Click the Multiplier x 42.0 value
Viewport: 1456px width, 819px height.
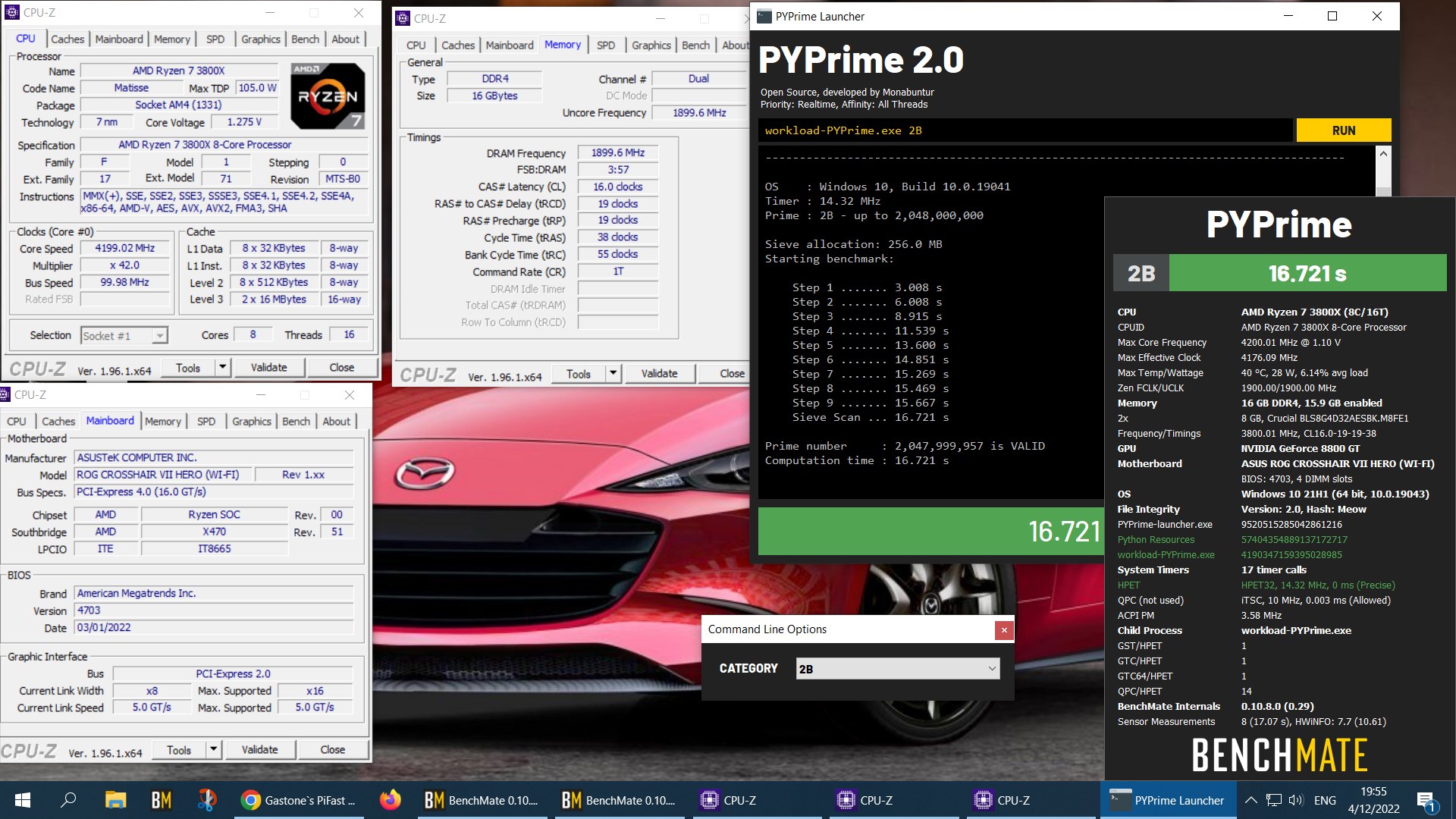(124, 265)
